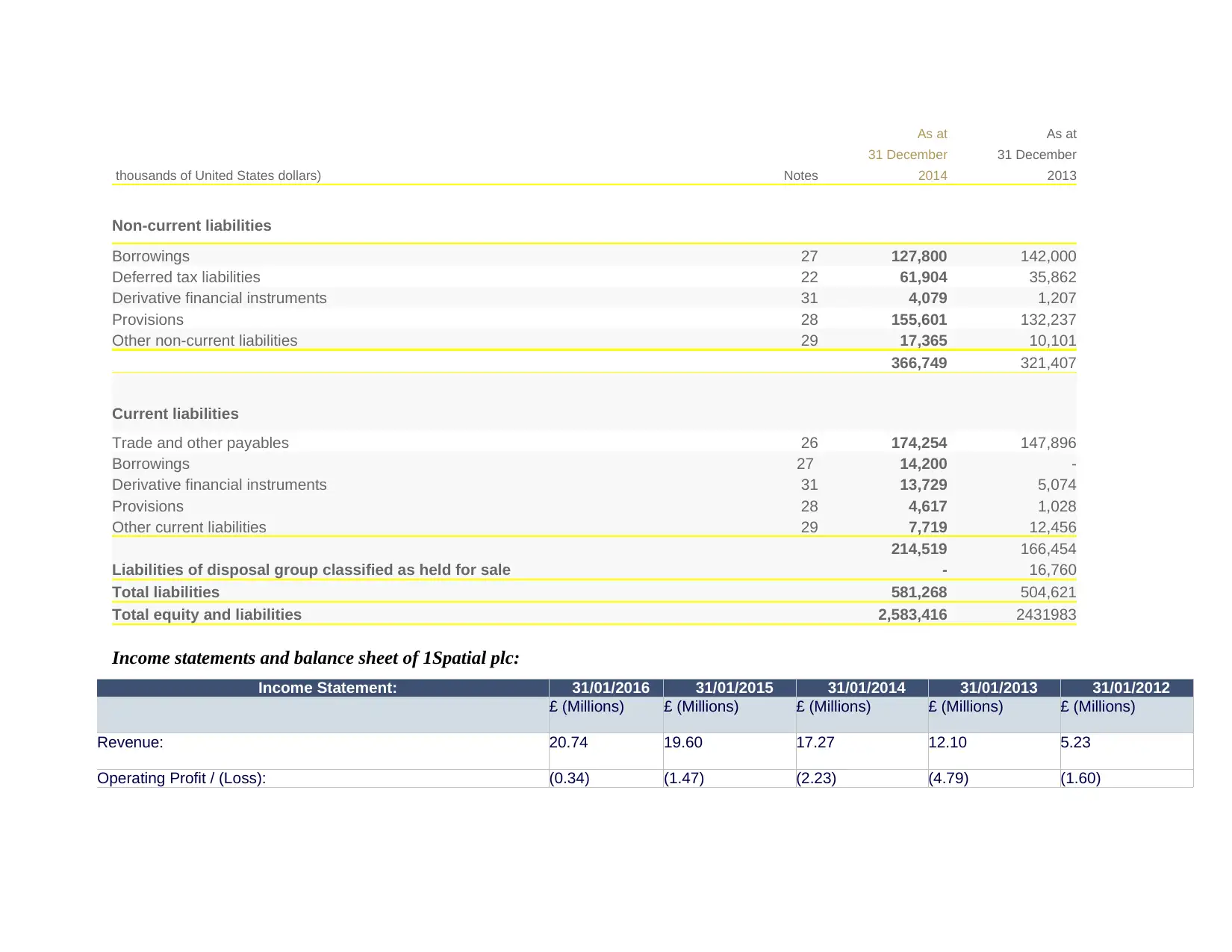Click 'thousands of United States dollars)' text
Viewport: 1232px width, 952px height.
point(218,175)
